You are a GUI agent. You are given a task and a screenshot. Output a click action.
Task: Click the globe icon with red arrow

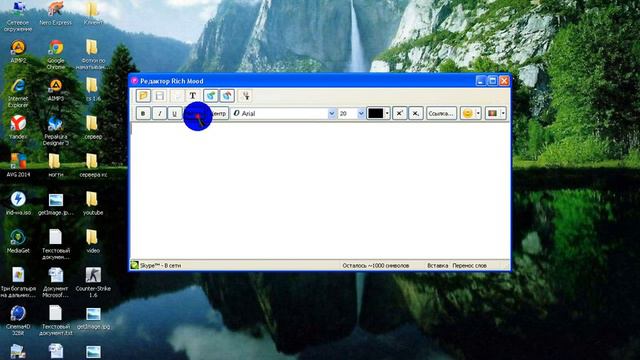coord(227,96)
